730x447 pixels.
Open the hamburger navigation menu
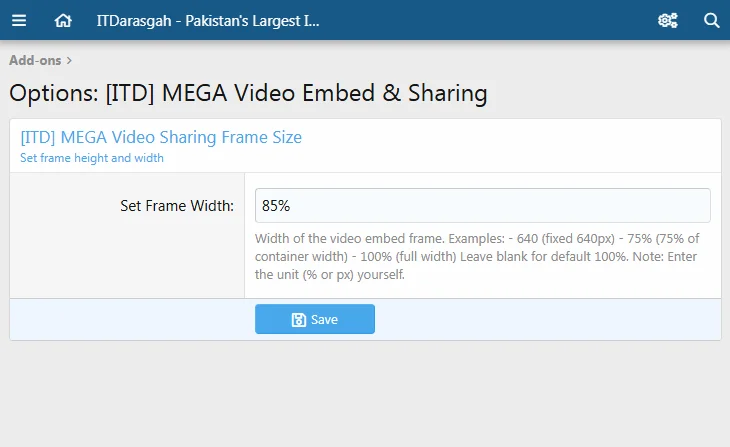coord(20,20)
